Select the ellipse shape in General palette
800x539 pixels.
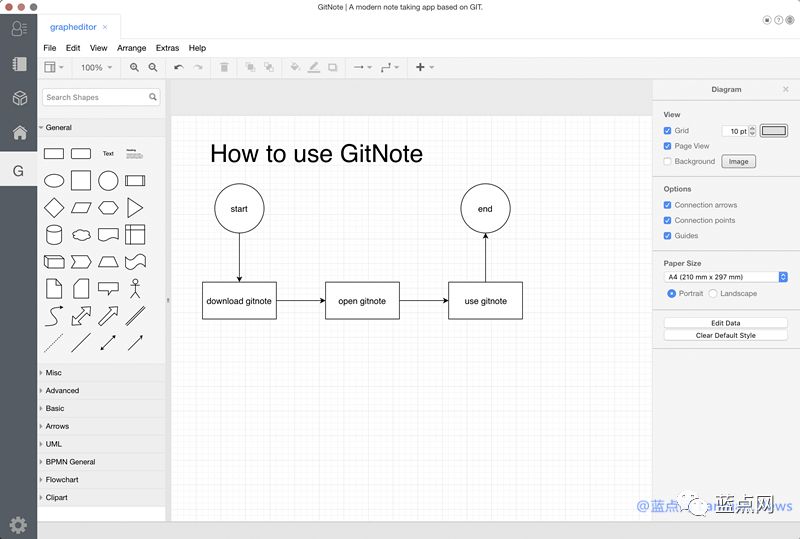click(x=54, y=181)
